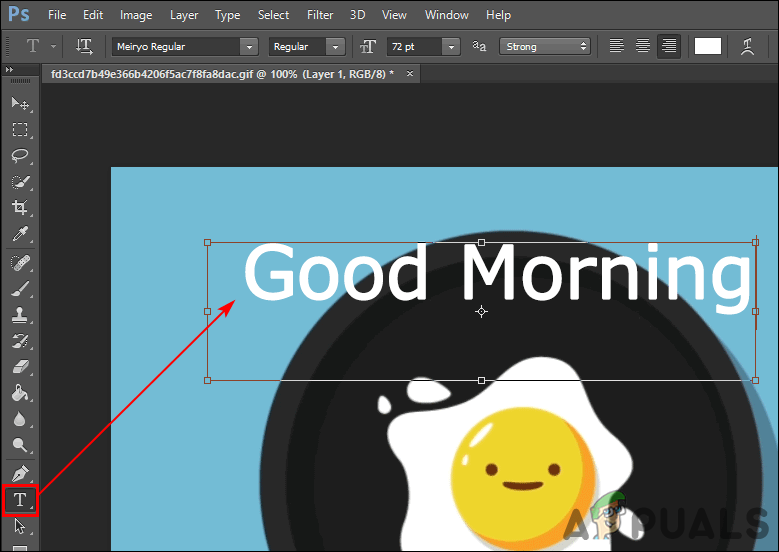The width and height of the screenshot is (779, 552).
Task: Click the white text color swatch
Action: coord(707,46)
